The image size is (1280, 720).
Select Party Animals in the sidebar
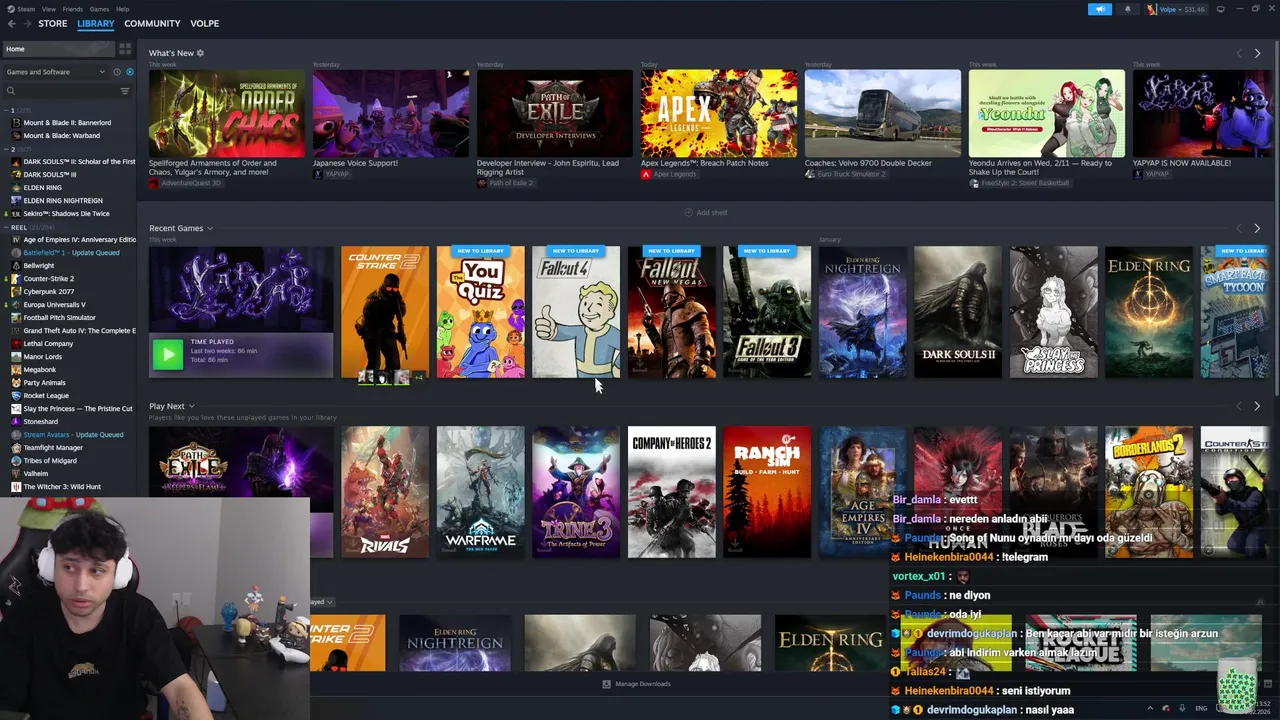pos(68,383)
